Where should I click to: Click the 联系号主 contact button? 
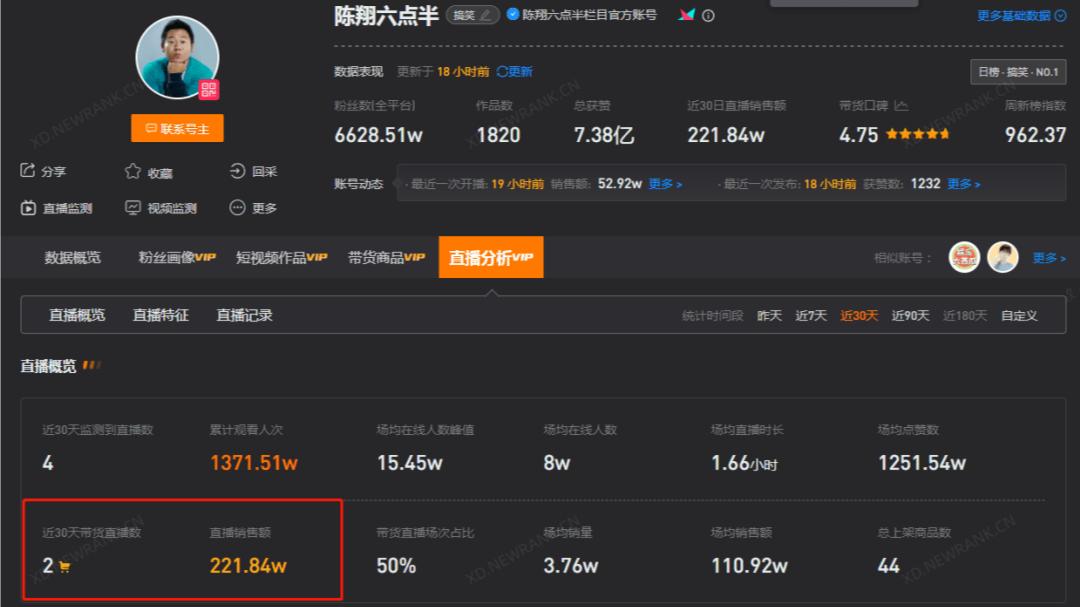pyautogui.click(x=177, y=128)
